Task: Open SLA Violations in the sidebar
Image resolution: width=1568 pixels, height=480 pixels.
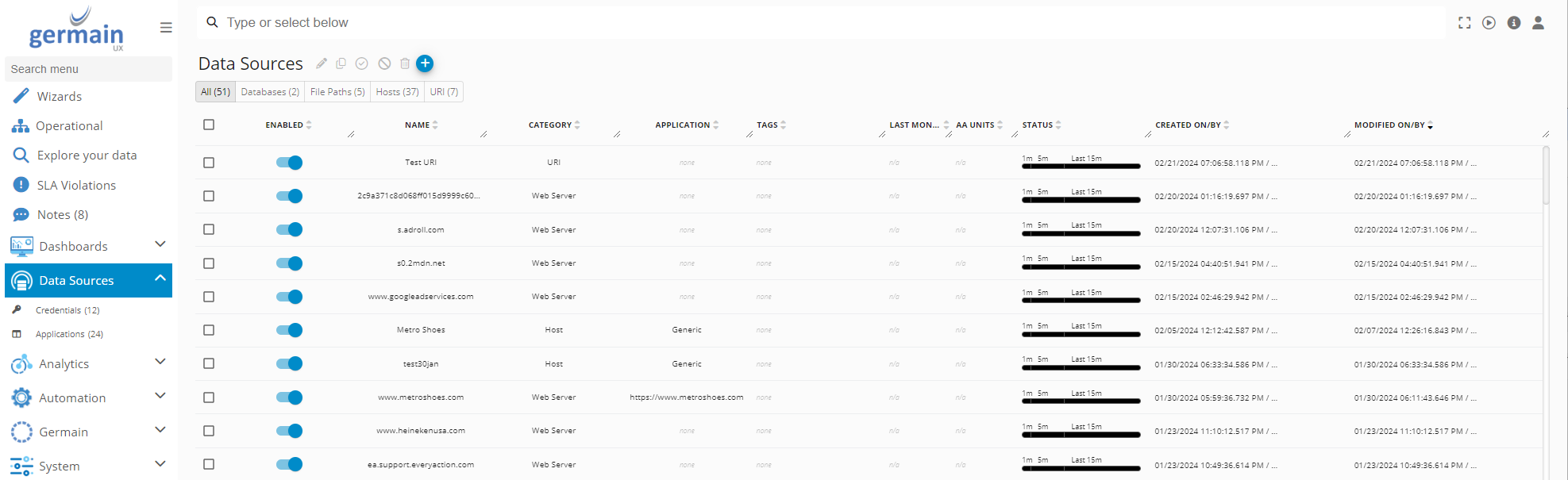Action: click(x=76, y=185)
